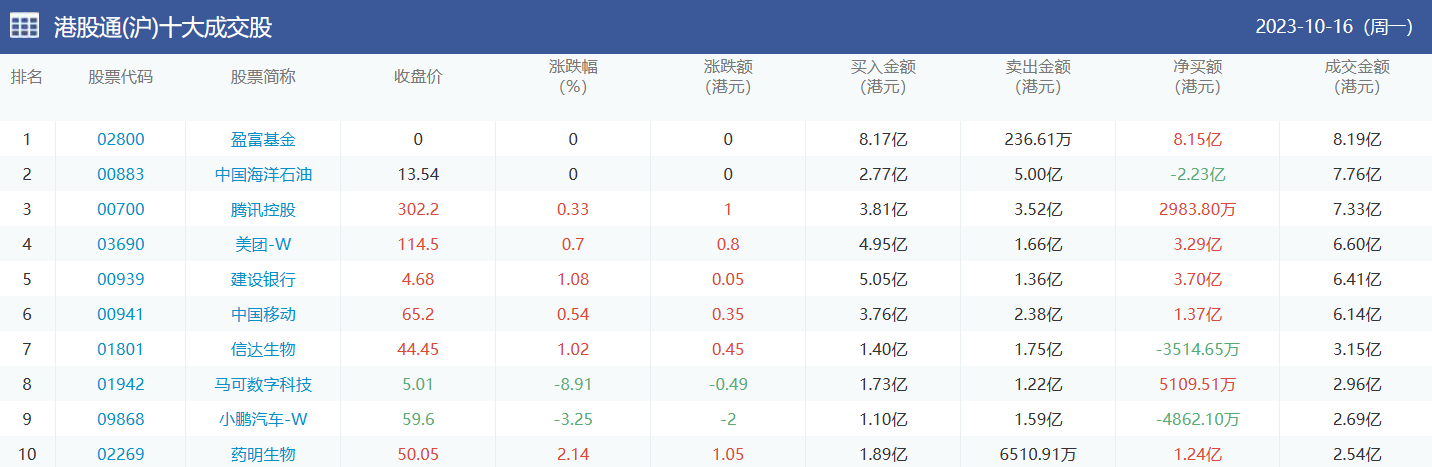
Task: Click stock code 03690
Action: click(x=120, y=245)
